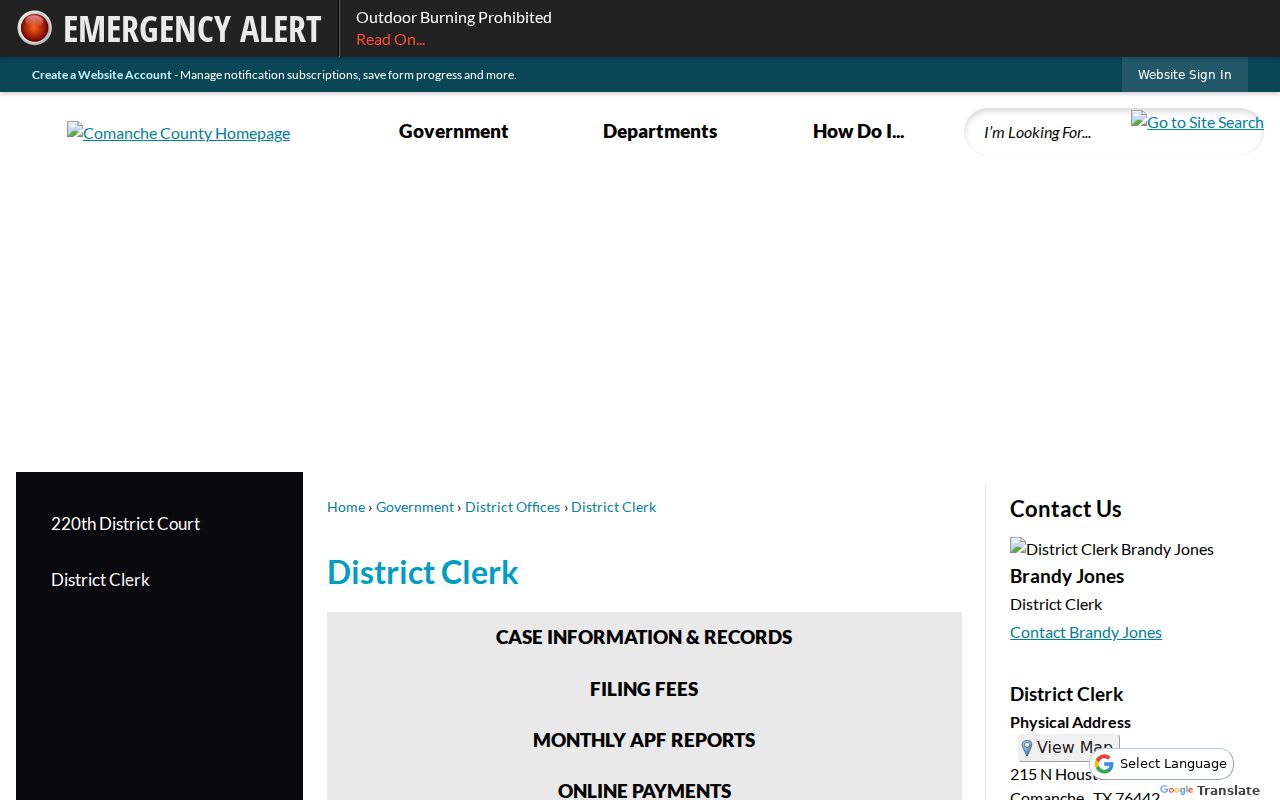Open Filing Fees section
1280x800 pixels.
click(644, 689)
